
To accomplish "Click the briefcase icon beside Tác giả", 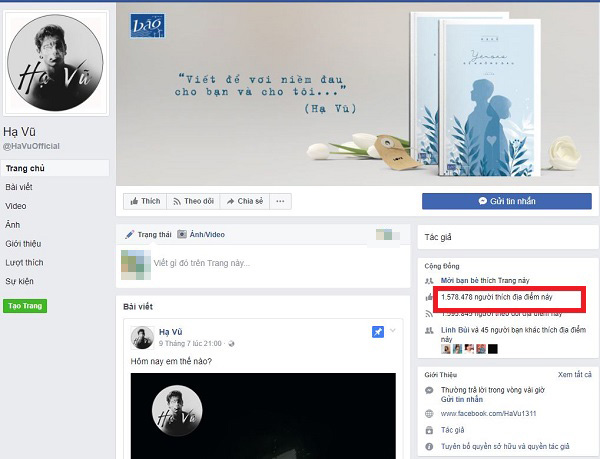I will tap(429, 430).
